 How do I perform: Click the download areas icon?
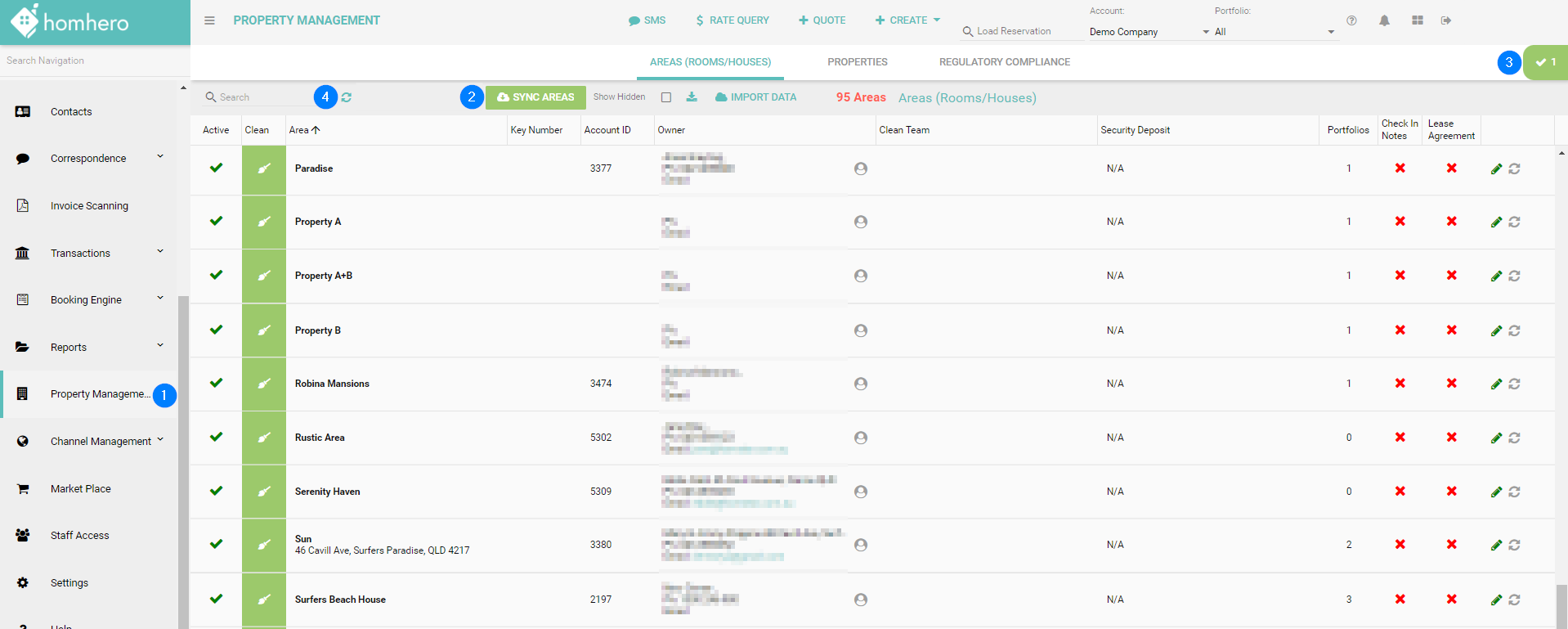point(692,97)
